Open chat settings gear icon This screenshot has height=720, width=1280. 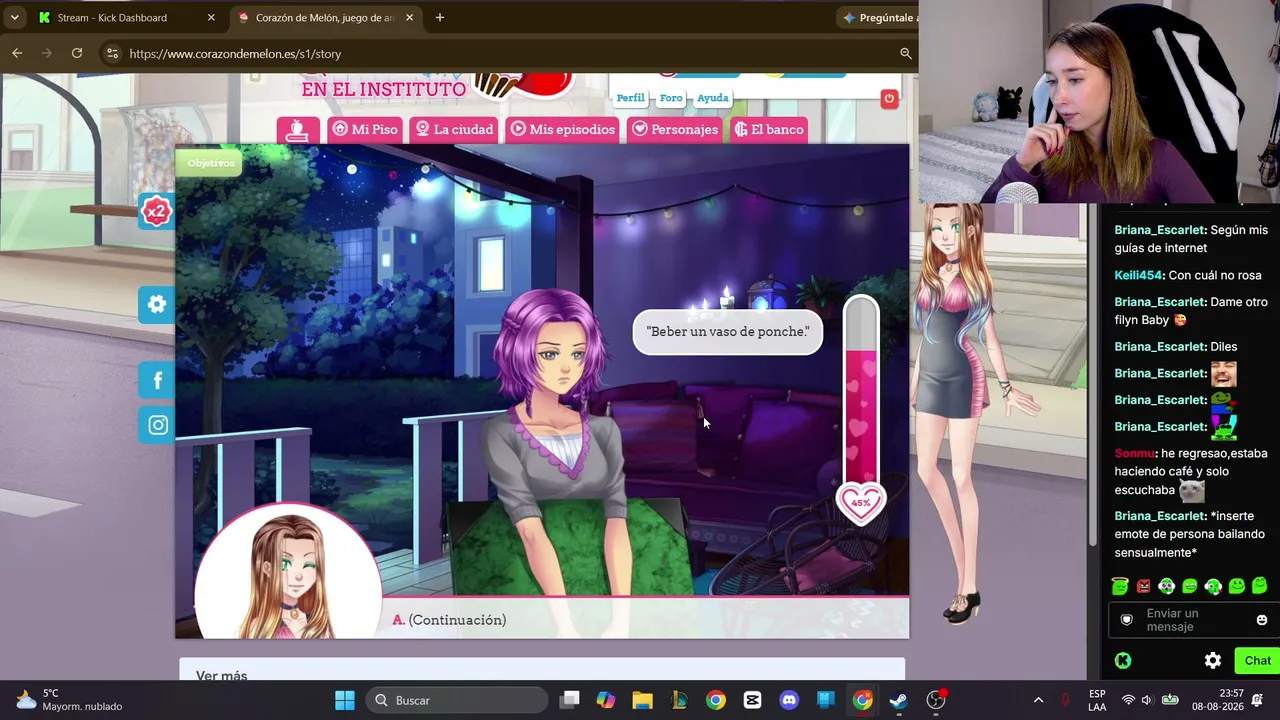[x=1213, y=660]
